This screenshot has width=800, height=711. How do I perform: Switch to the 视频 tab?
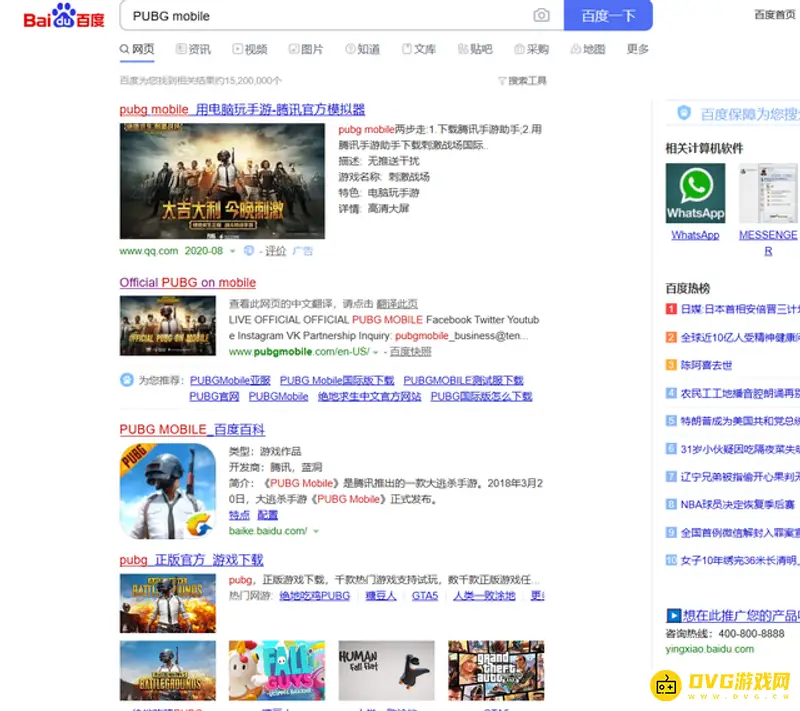pos(250,49)
